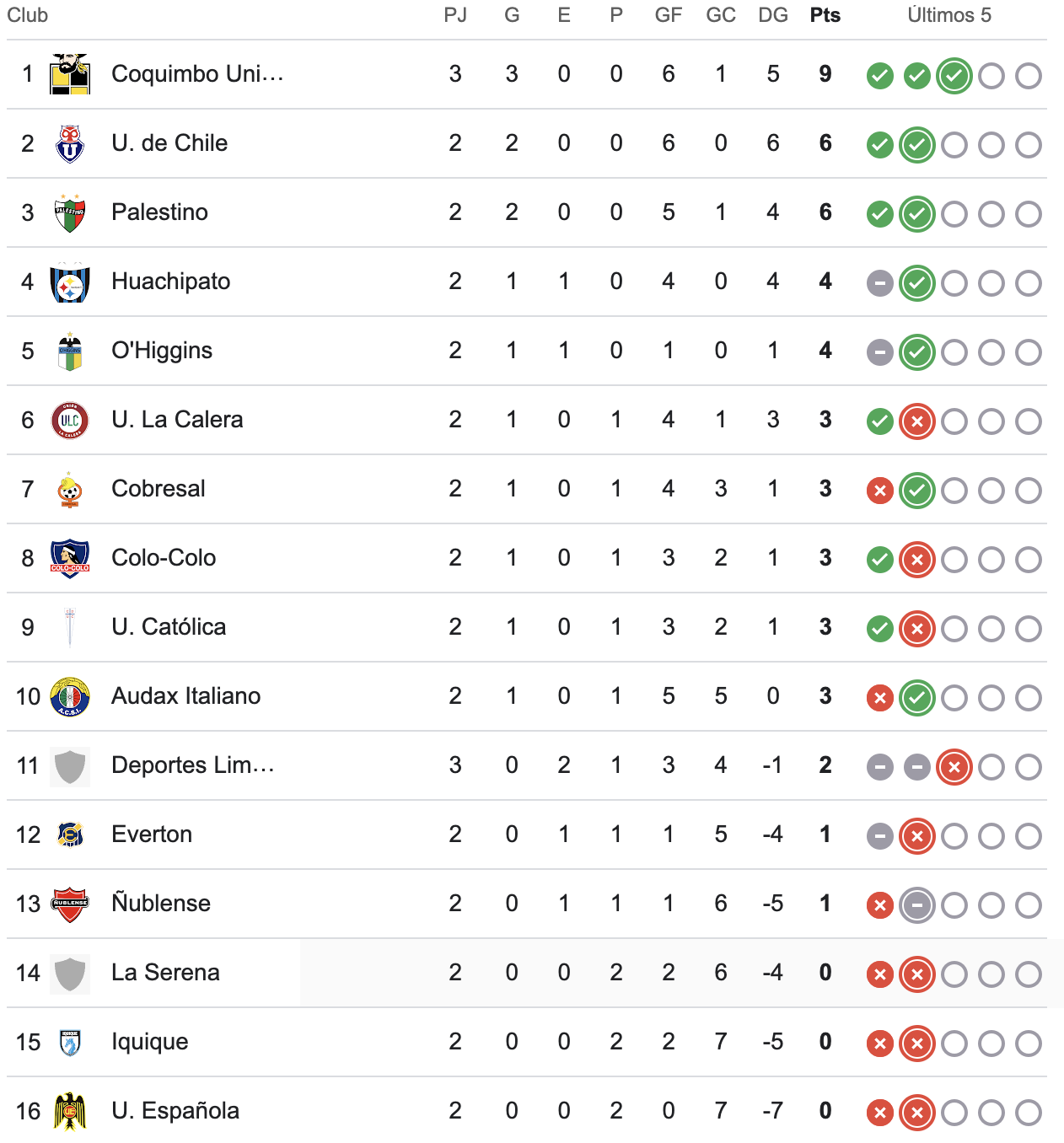Click Huachipato's first draw indicator
The image size is (1064, 1143).
(880, 283)
